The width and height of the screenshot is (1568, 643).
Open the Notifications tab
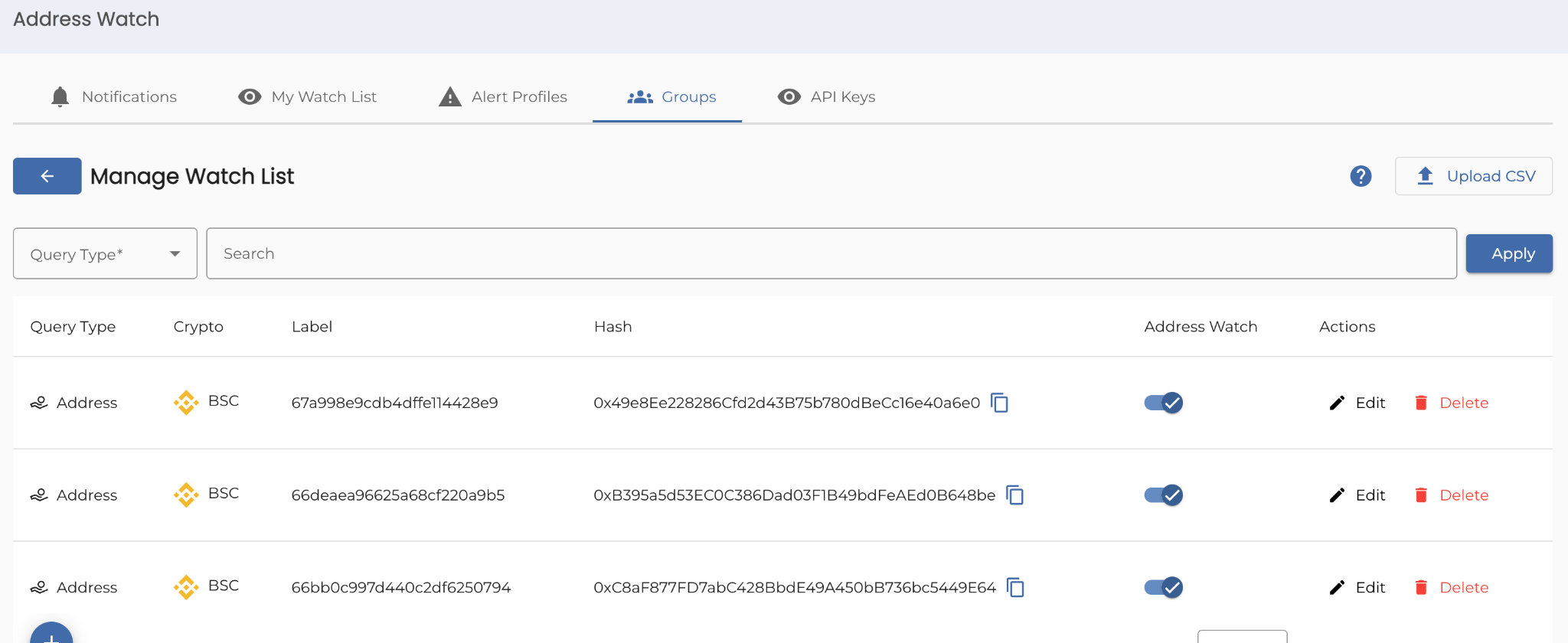(113, 97)
